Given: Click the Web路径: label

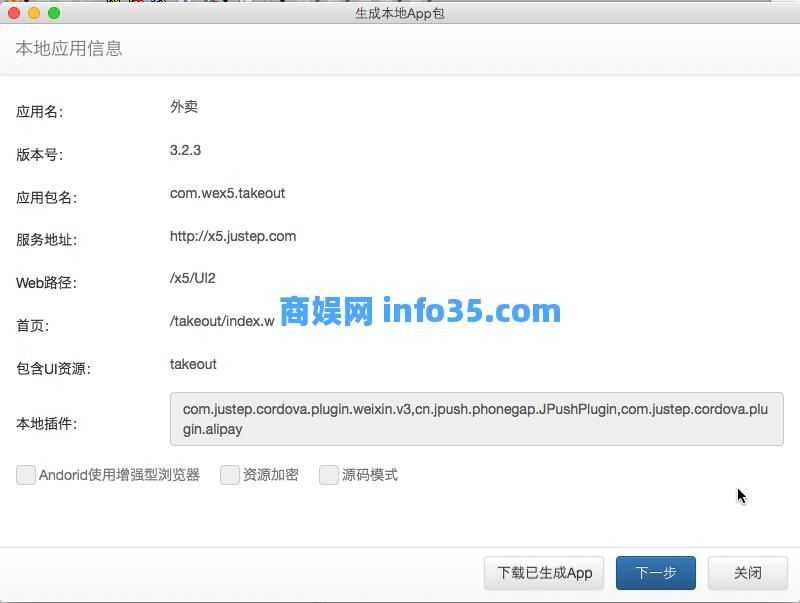Looking at the screenshot, I should [x=46, y=283].
